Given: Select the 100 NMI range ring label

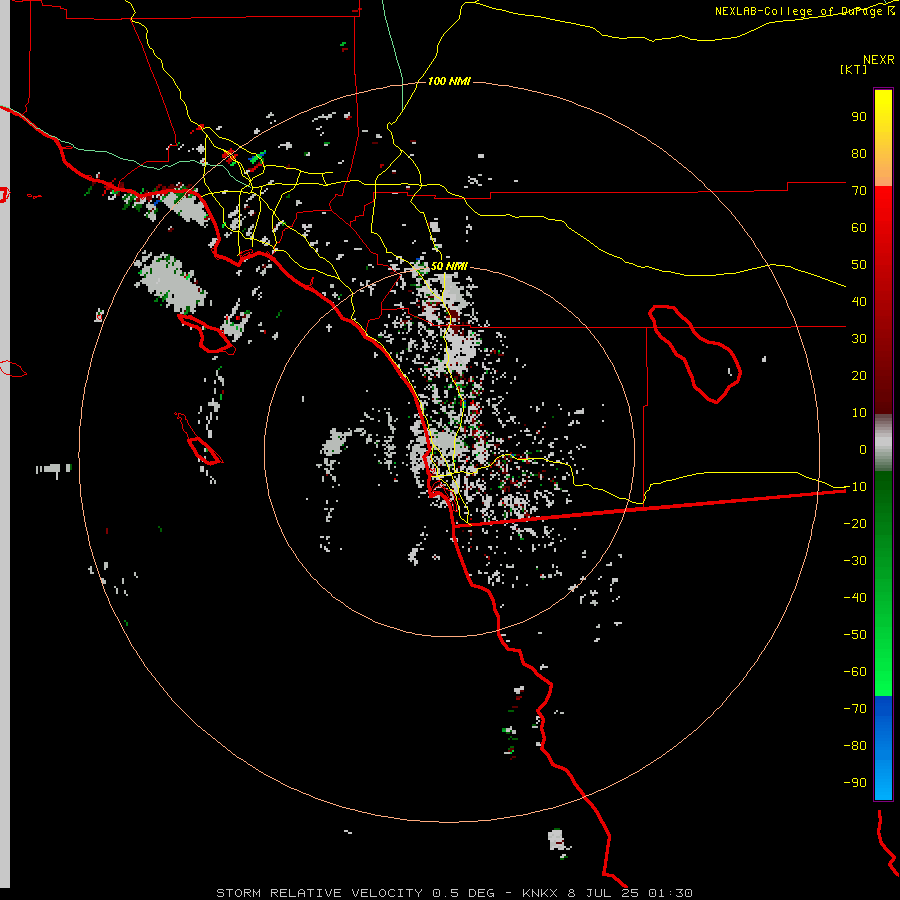Looking at the screenshot, I should coord(449,81).
